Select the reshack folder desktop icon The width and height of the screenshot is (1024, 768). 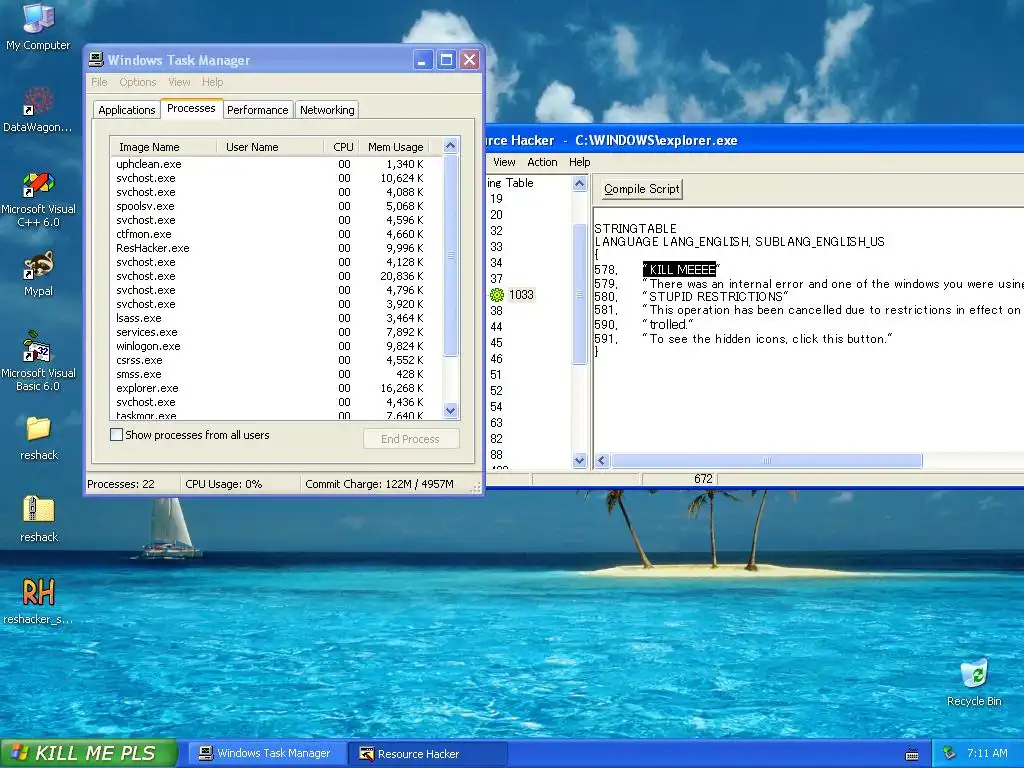click(x=39, y=438)
